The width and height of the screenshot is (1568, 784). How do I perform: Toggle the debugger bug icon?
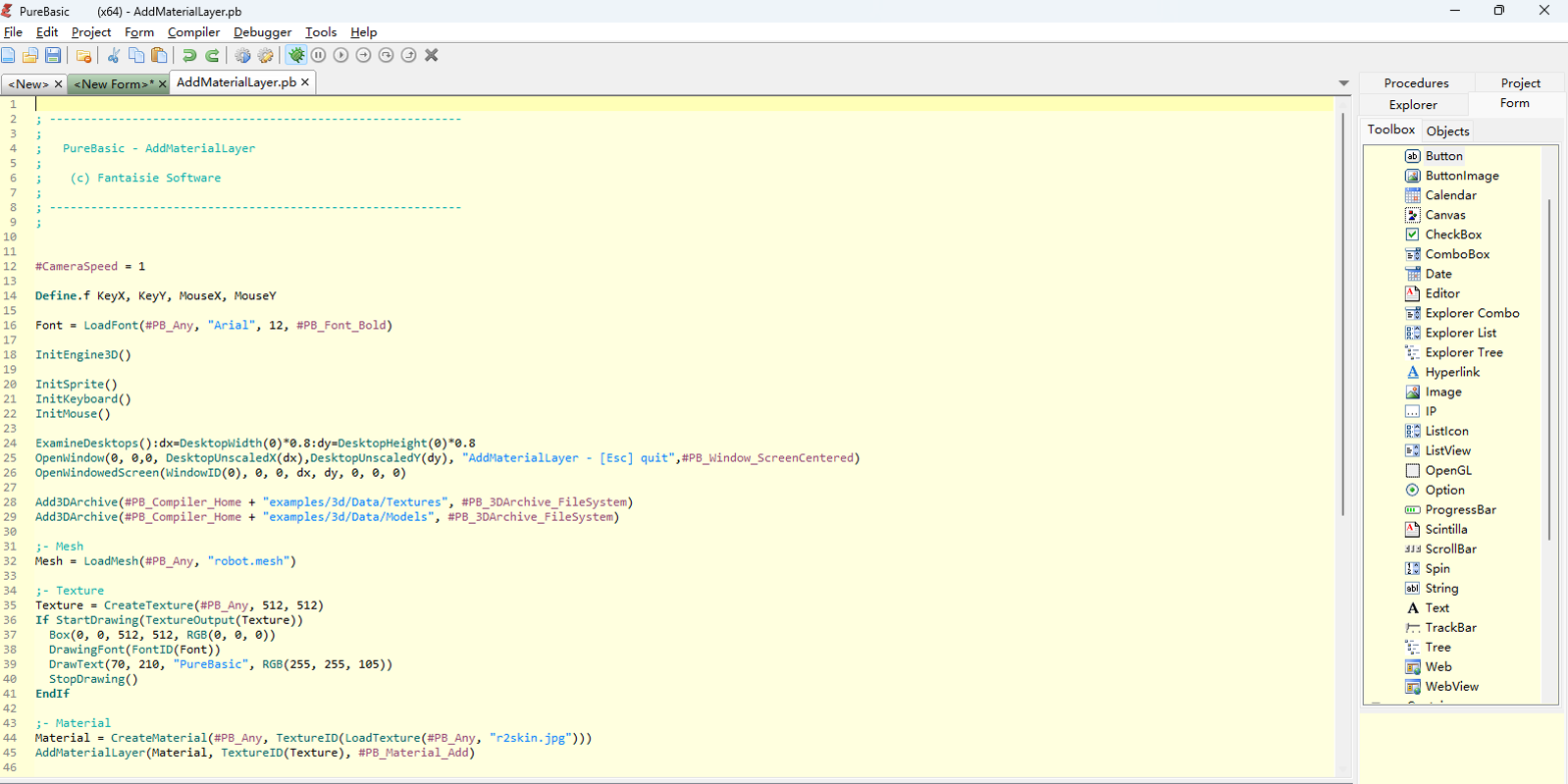(296, 56)
